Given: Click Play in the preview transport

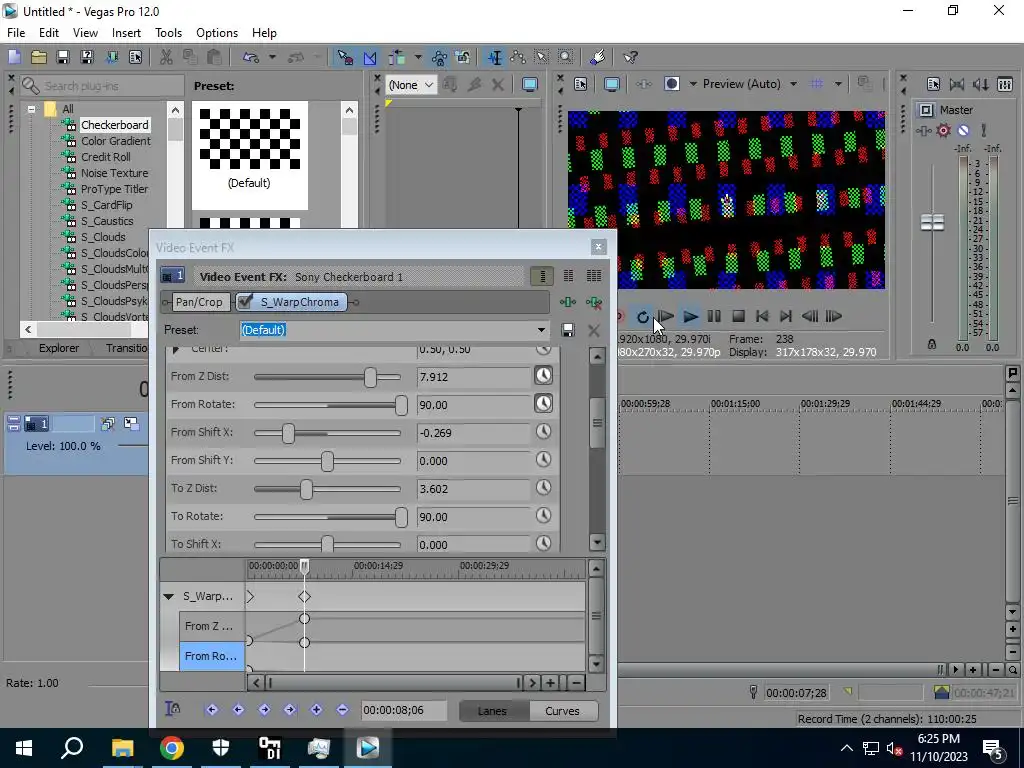Looking at the screenshot, I should 690,317.
